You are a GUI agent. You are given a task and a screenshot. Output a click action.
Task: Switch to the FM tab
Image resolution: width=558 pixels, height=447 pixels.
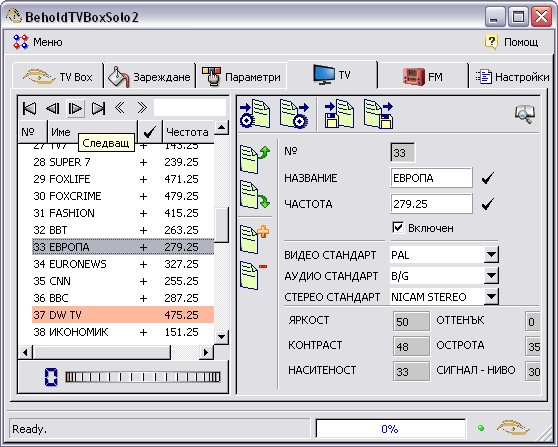coord(423,76)
